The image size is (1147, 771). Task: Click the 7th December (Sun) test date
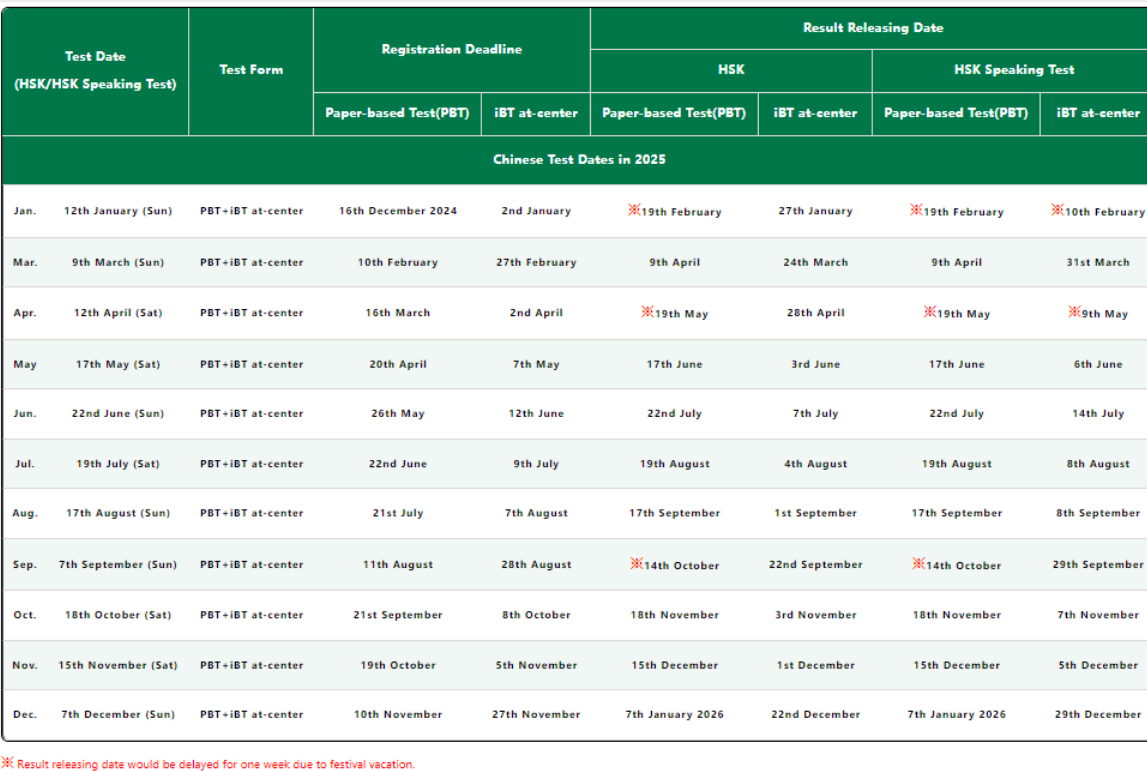pyautogui.click(x=117, y=714)
